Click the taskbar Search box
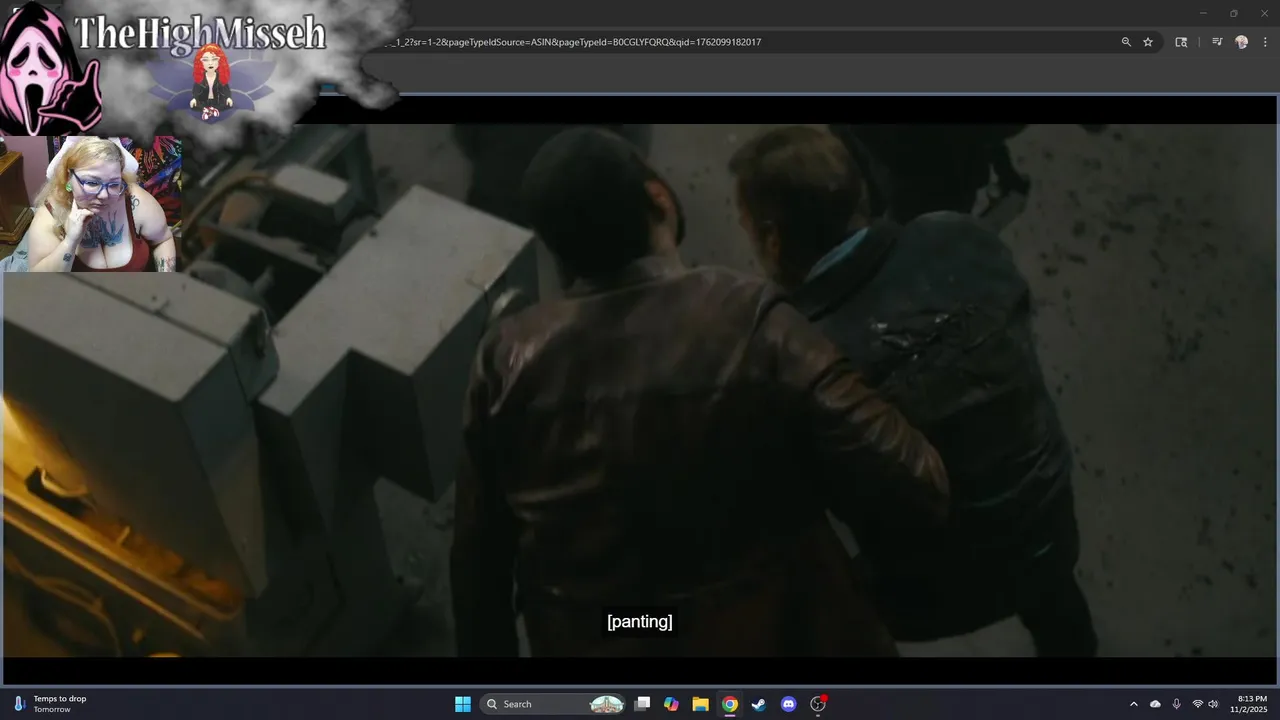1280x720 pixels. click(x=554, y=704)
